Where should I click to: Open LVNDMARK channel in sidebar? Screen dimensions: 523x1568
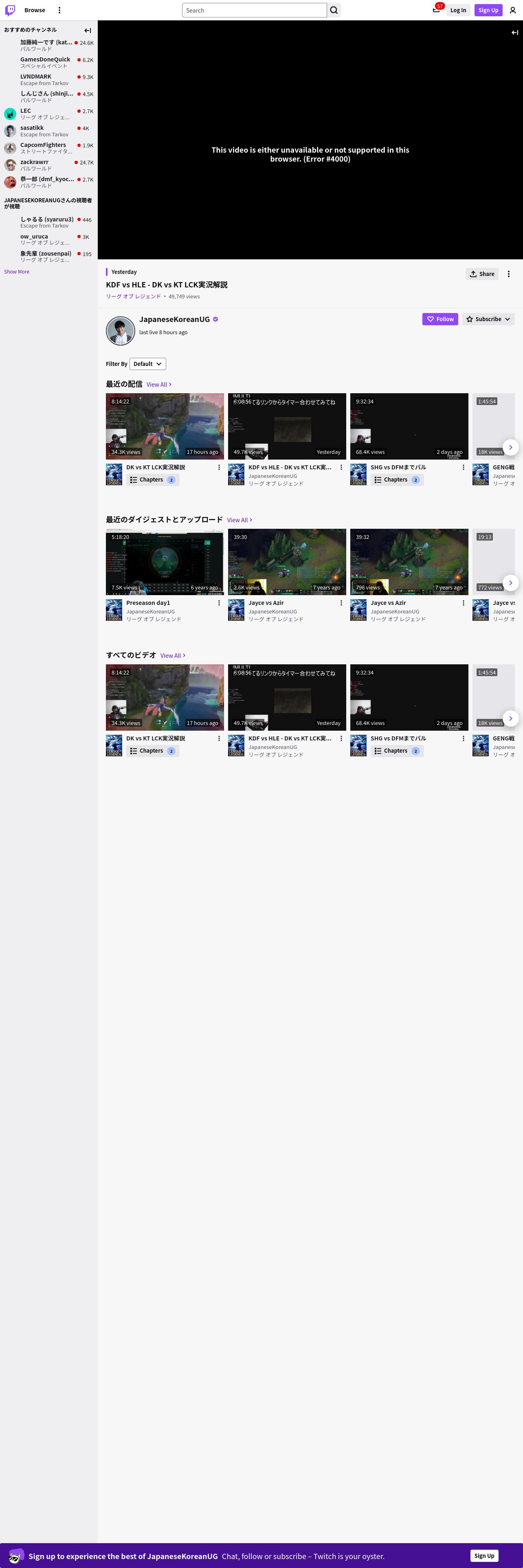tap(49, 80)
